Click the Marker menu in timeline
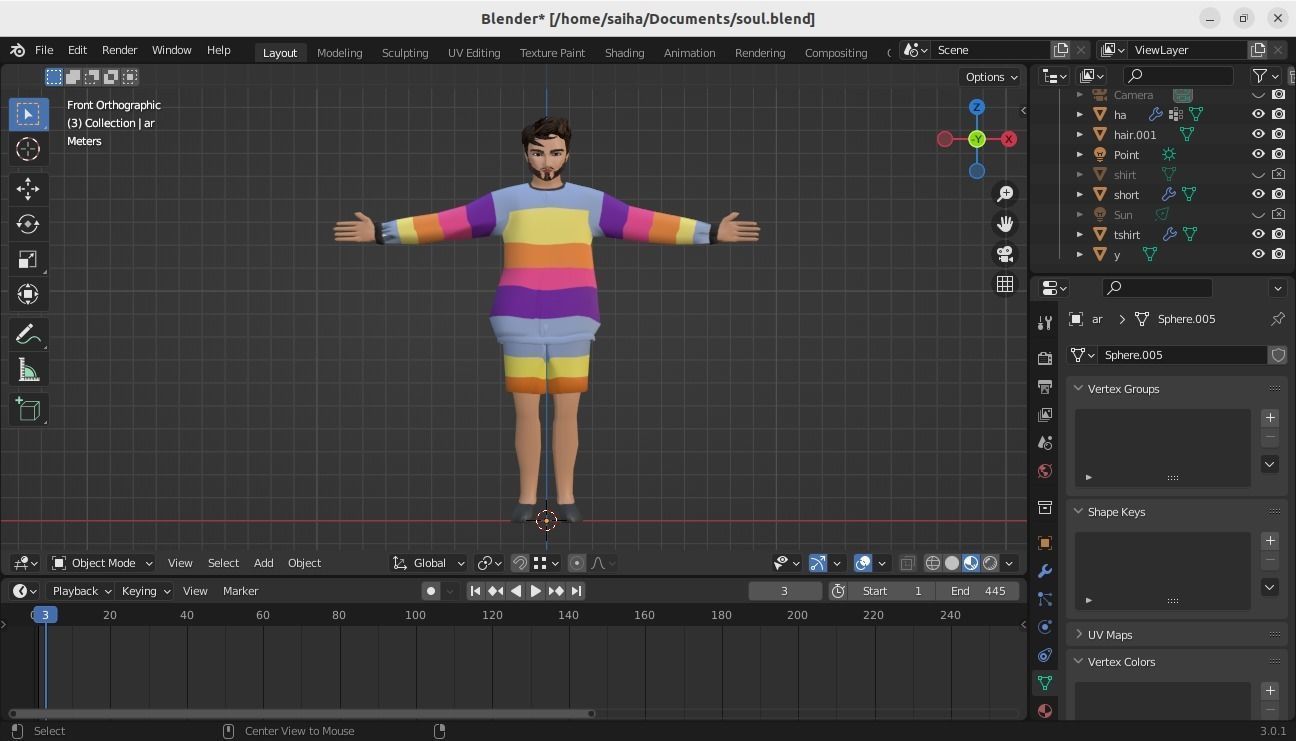Screen dimensions: 1296x741 point(240,591)
